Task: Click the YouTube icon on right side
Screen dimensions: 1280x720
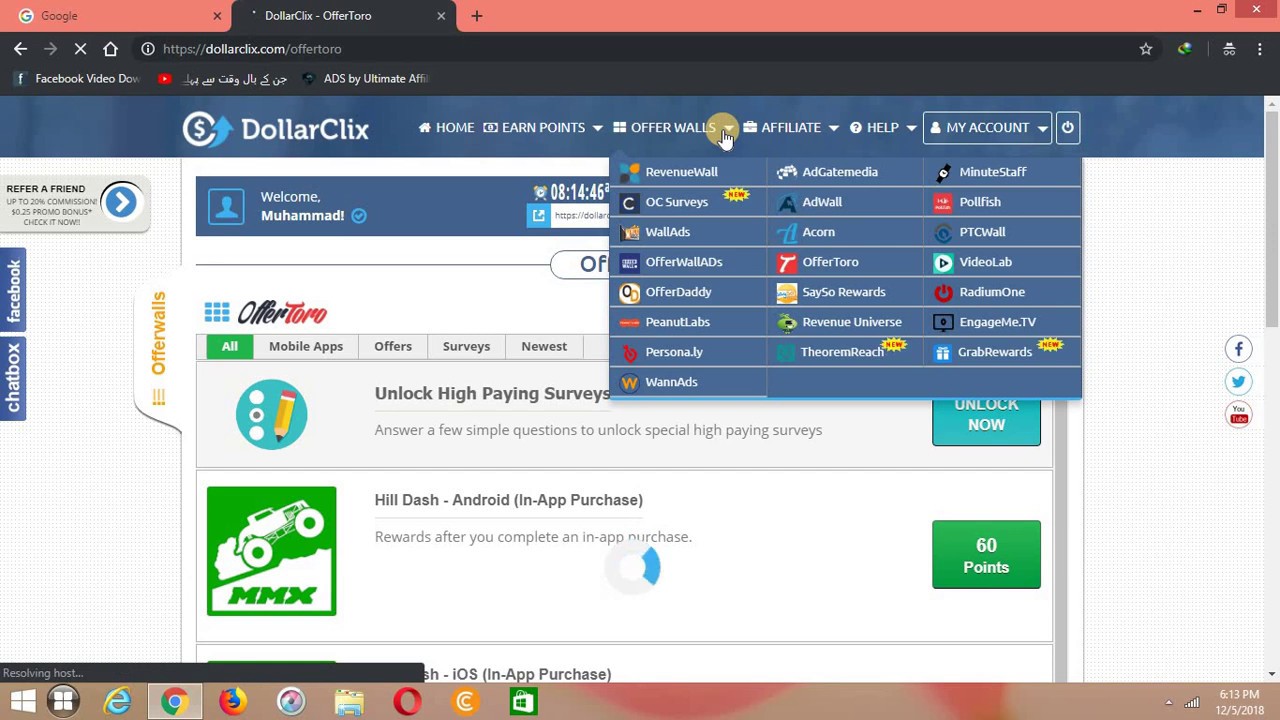Action: [1238, 413]
